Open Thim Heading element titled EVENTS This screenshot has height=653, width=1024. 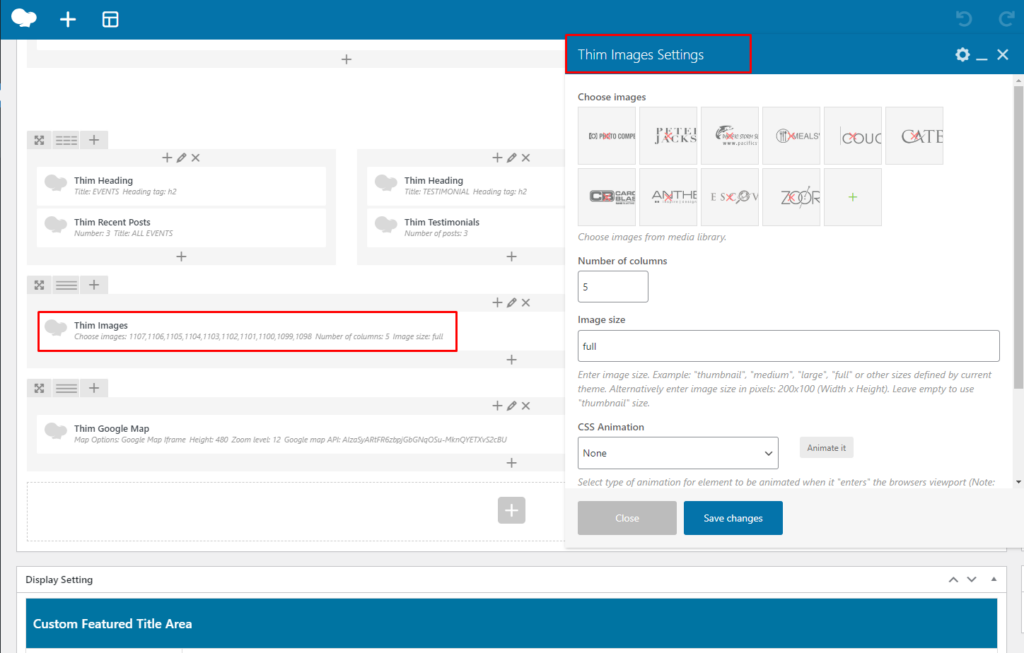pyautogui.click(x=182, y=185)
